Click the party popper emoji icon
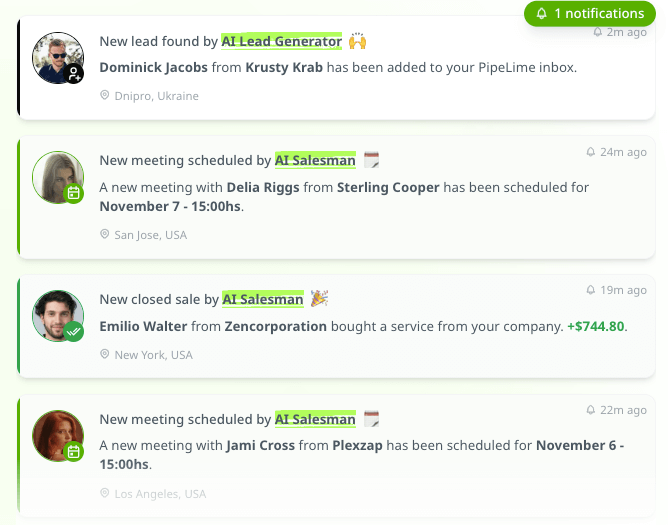 [319, 299]
